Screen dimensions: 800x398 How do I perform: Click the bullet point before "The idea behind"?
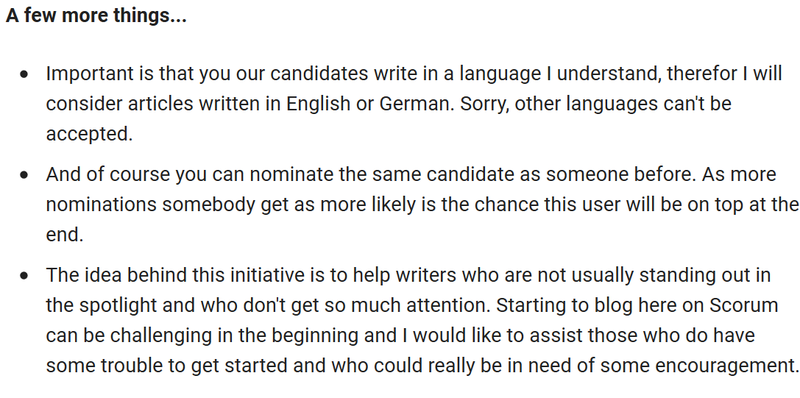[24, 276]
